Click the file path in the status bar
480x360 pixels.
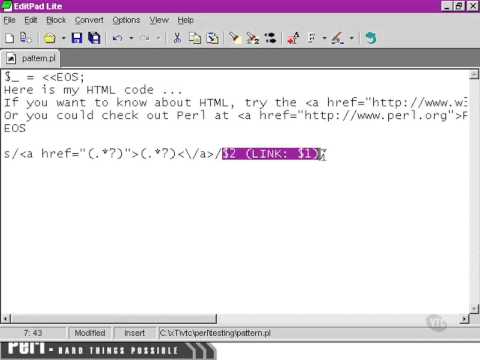pyautogui.click(x=215, y=333)
